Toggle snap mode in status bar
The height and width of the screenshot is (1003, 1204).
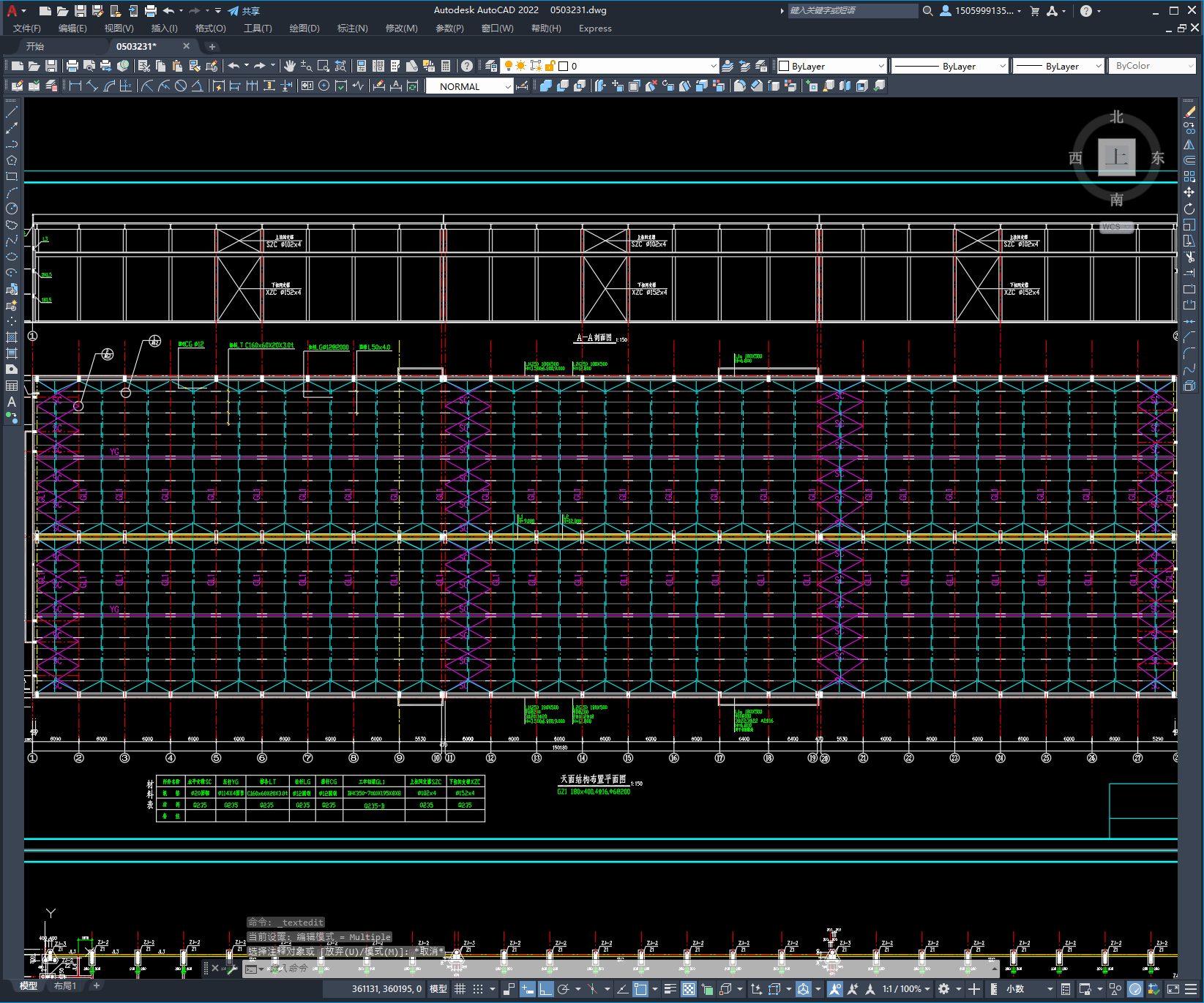coord(478,989)
